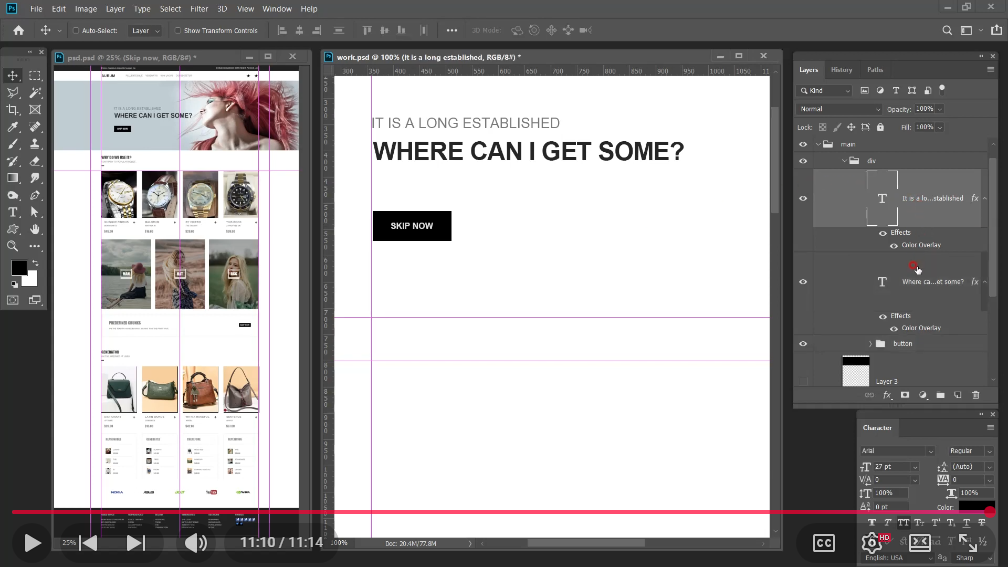Click Add layer mask icon
This screenshot has height=567, width=1008.
click(x=904, y=395)
